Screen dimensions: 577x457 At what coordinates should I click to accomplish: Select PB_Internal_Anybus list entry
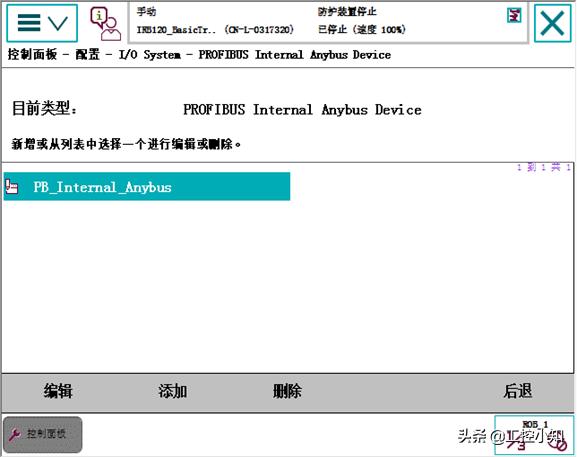pyautogui.click(x=147, y=187)
